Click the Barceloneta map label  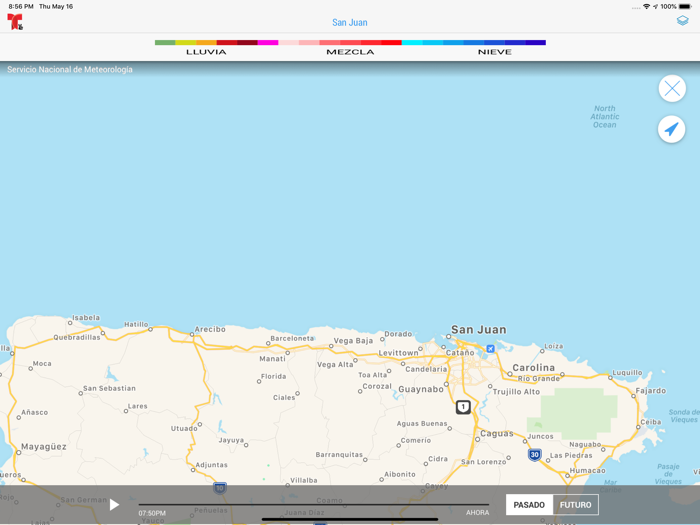292,338
